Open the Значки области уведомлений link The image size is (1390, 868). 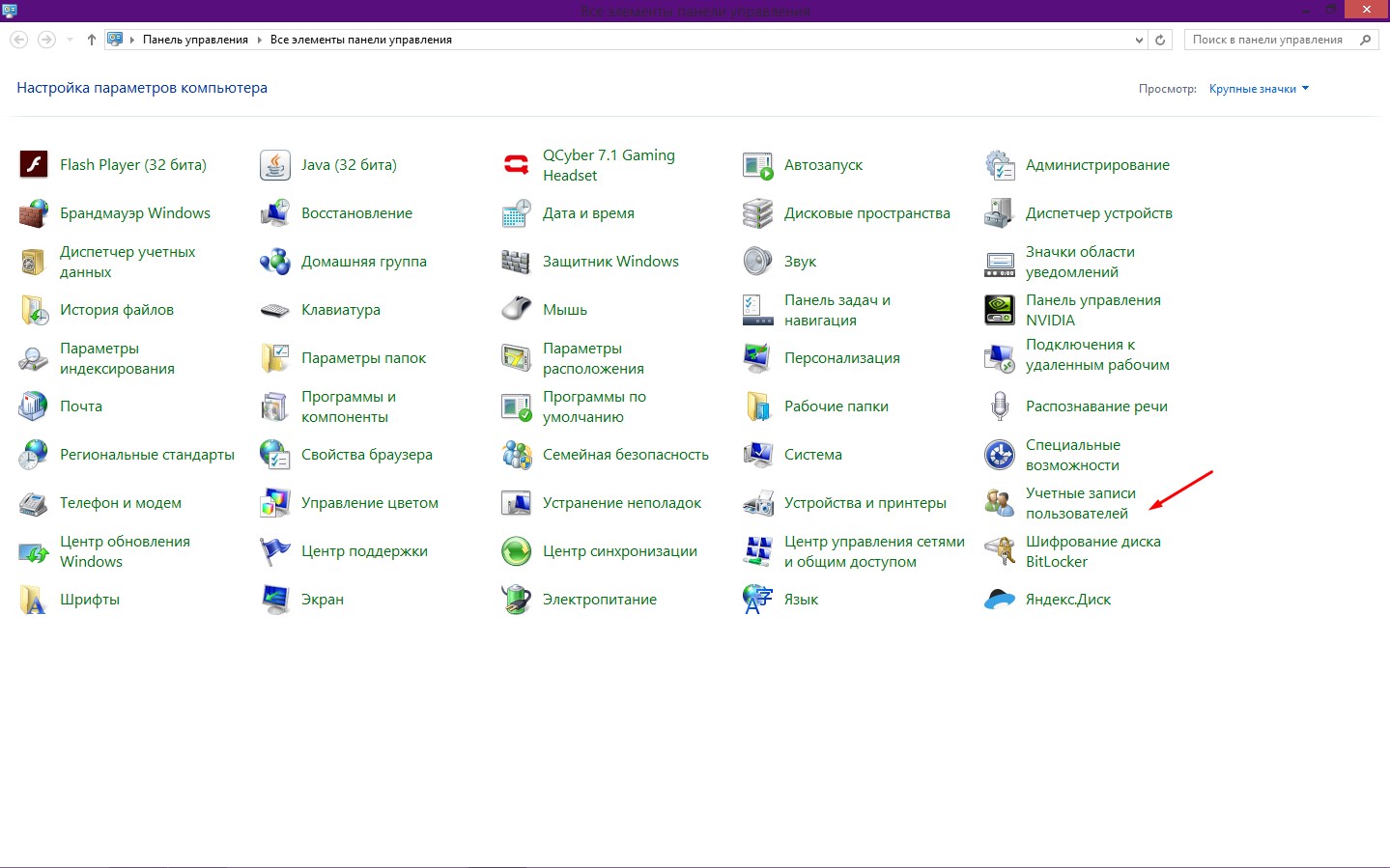point(1080,262)
